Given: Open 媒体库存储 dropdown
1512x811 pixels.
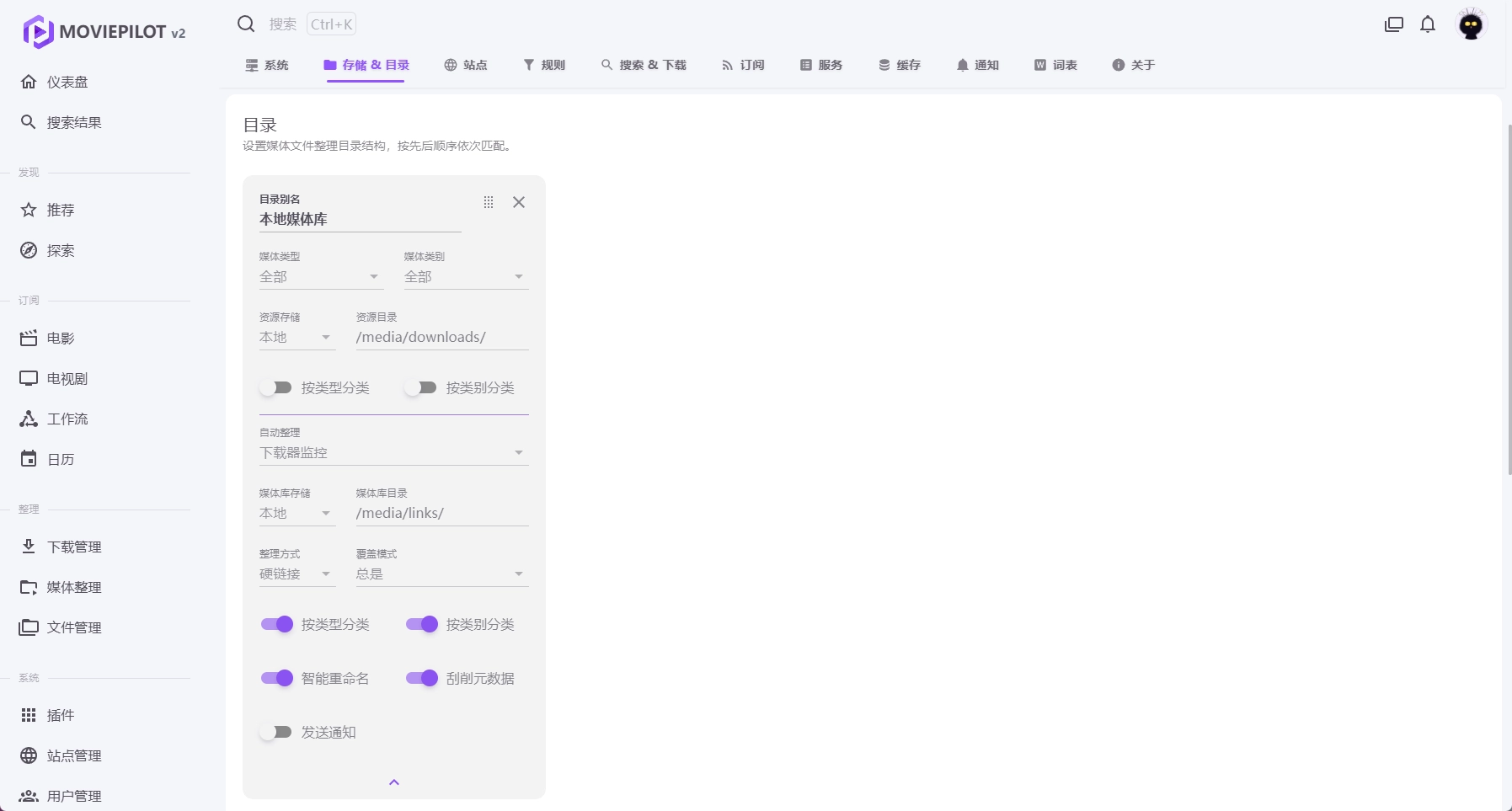Looking at the screenshot, I should (x=297, y=507).
